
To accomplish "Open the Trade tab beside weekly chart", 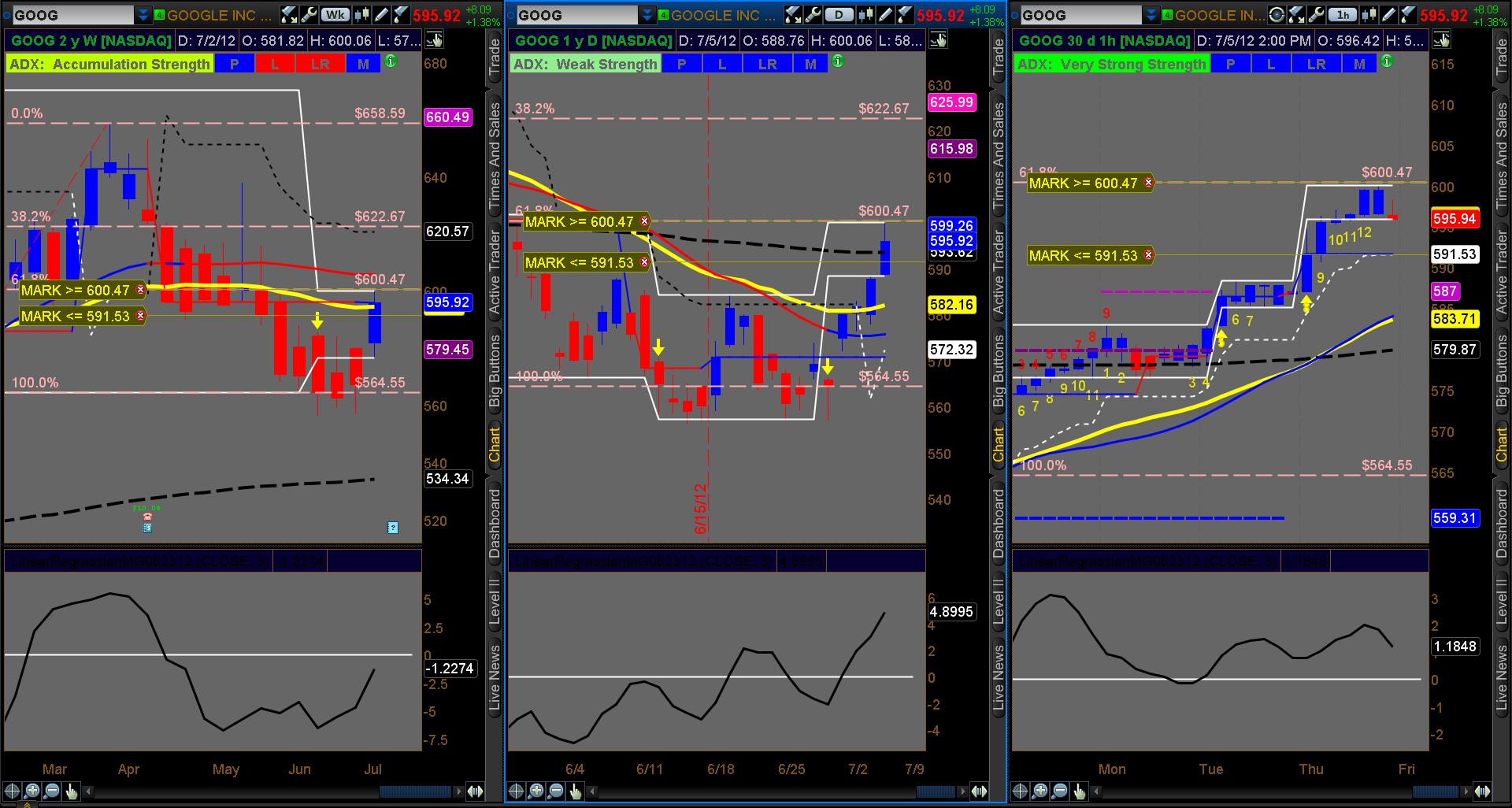I will tap(494, 57).
